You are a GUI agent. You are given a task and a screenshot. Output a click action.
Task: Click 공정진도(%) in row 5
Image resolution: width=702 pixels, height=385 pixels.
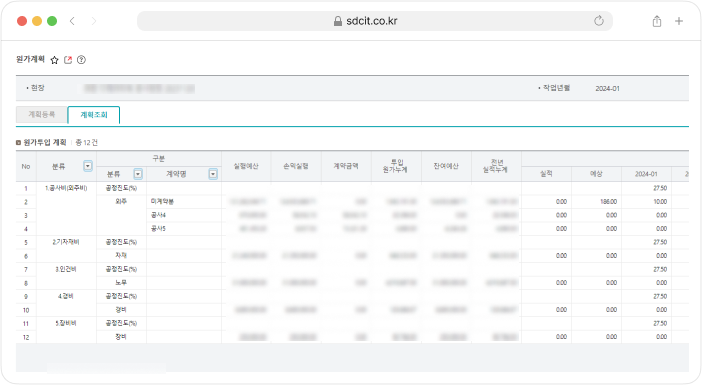click(x=121, y=242)
